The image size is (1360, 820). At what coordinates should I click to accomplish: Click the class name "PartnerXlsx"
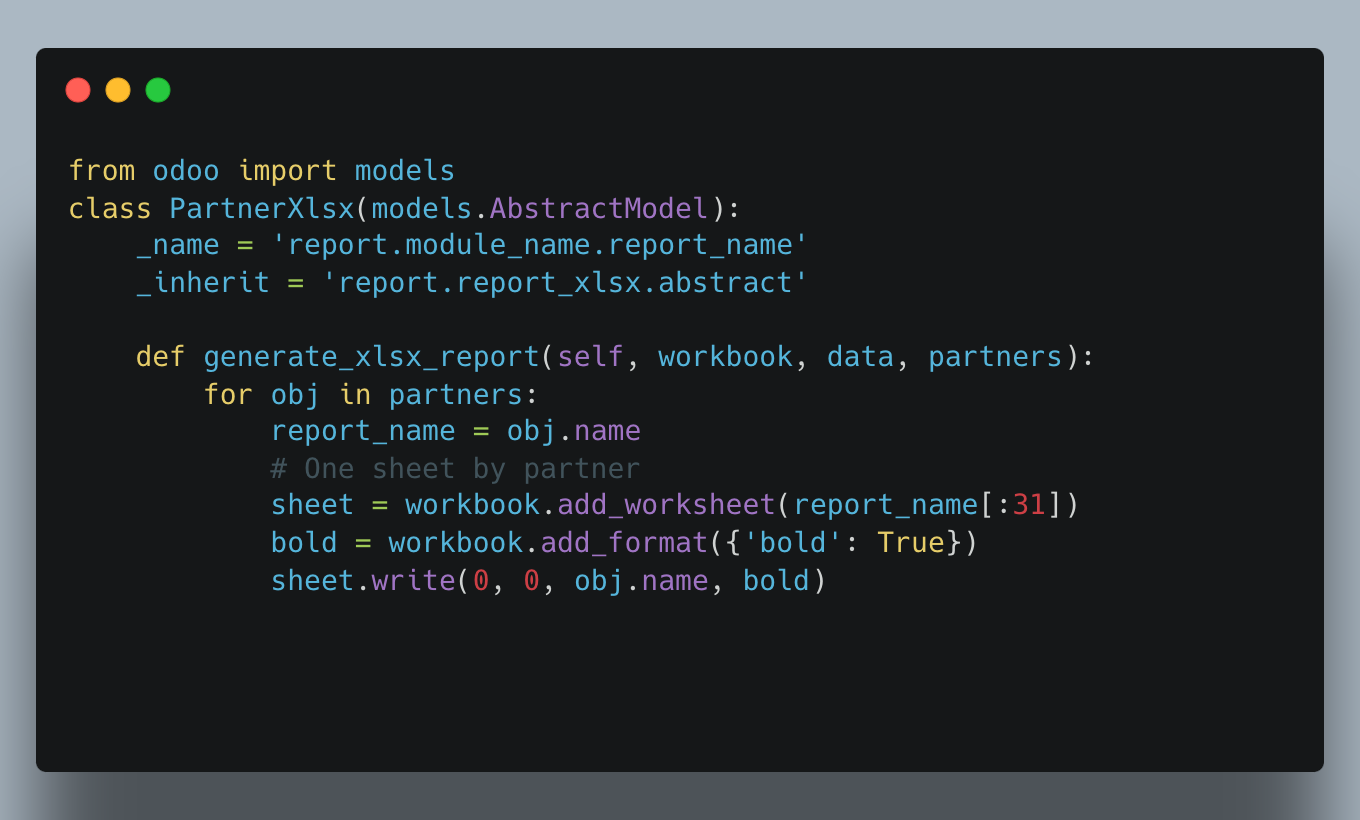click(x=262, y=208)
